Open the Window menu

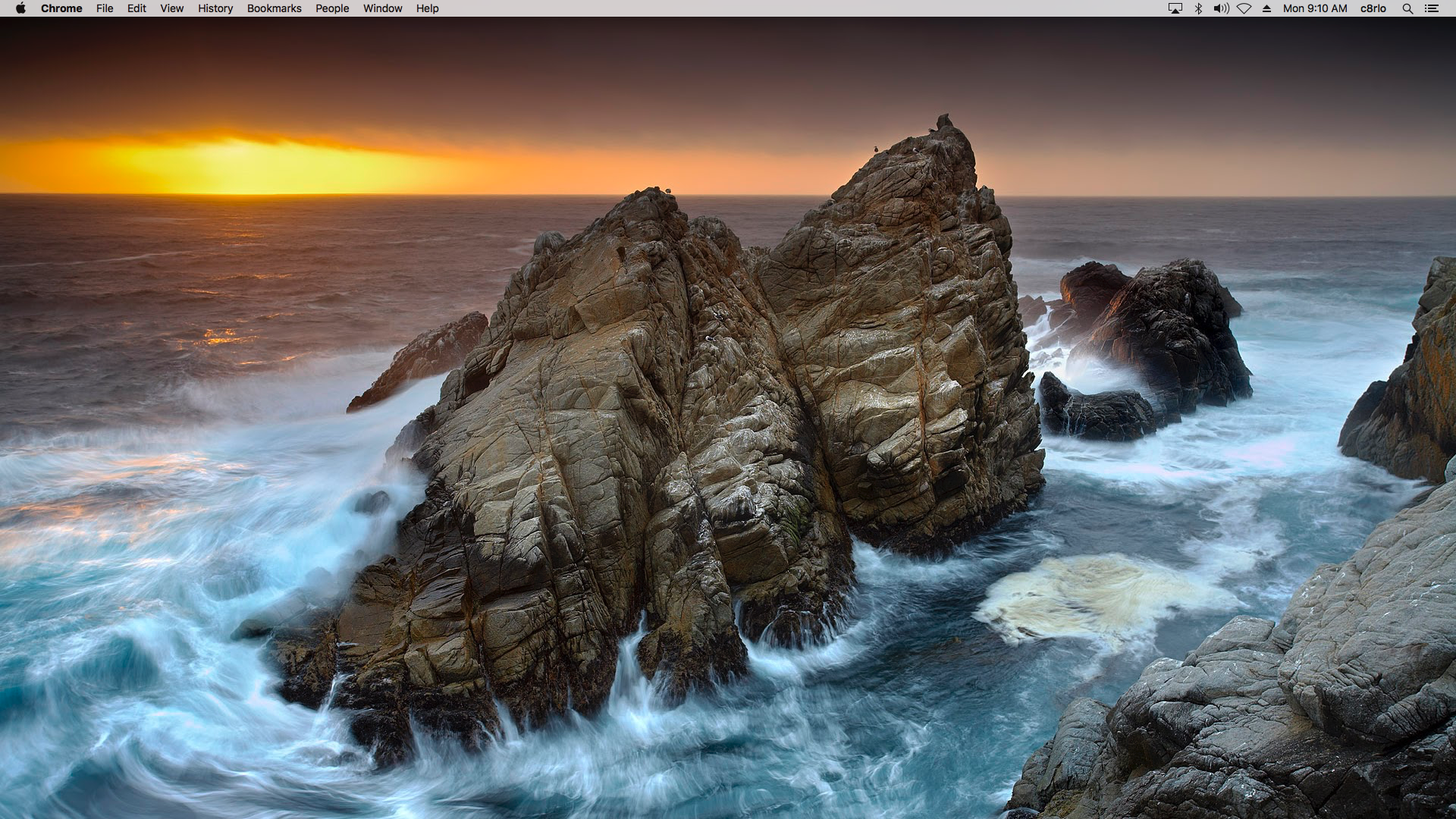pos(382,8)
